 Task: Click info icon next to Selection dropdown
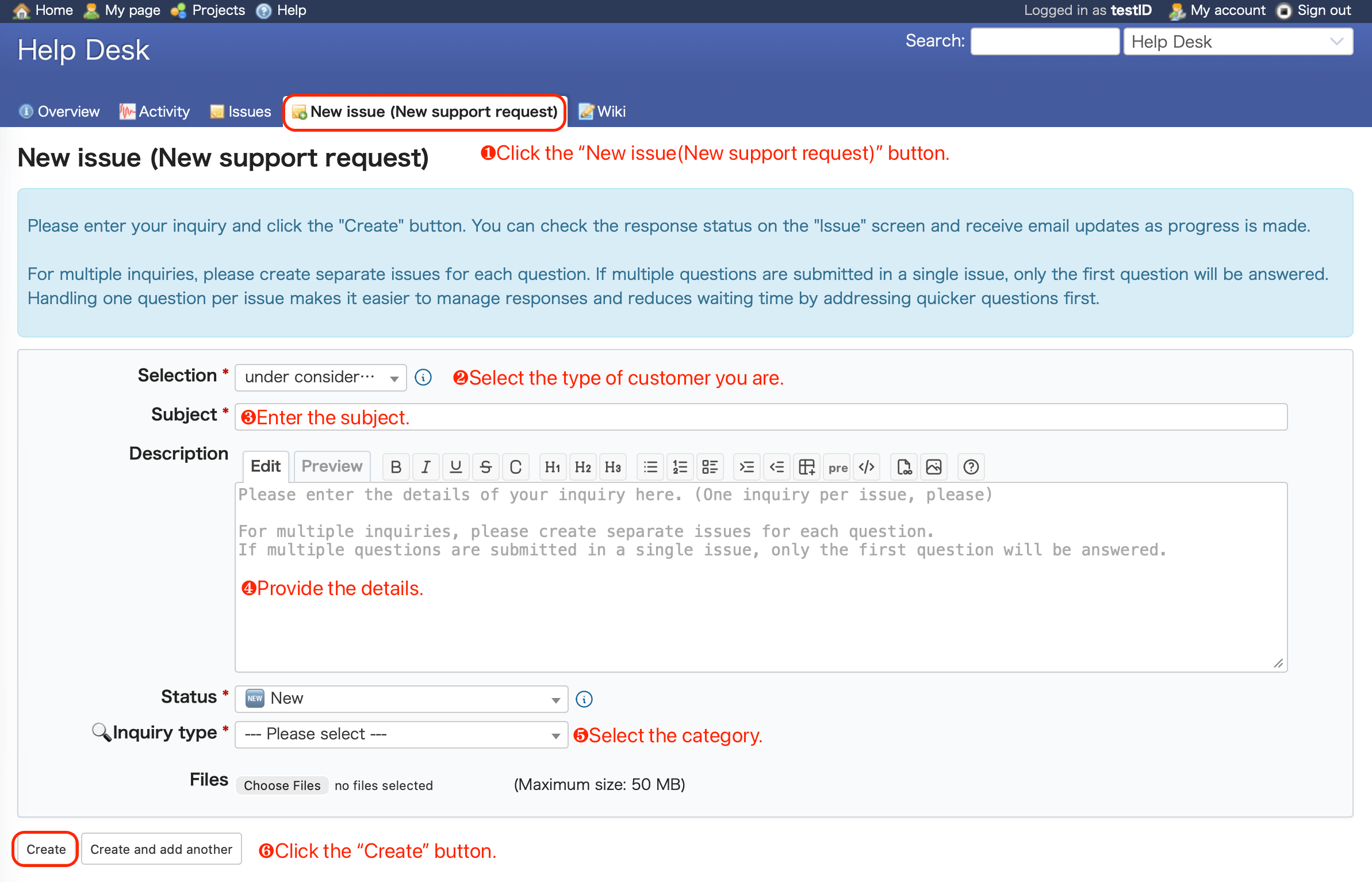point(423,377)
